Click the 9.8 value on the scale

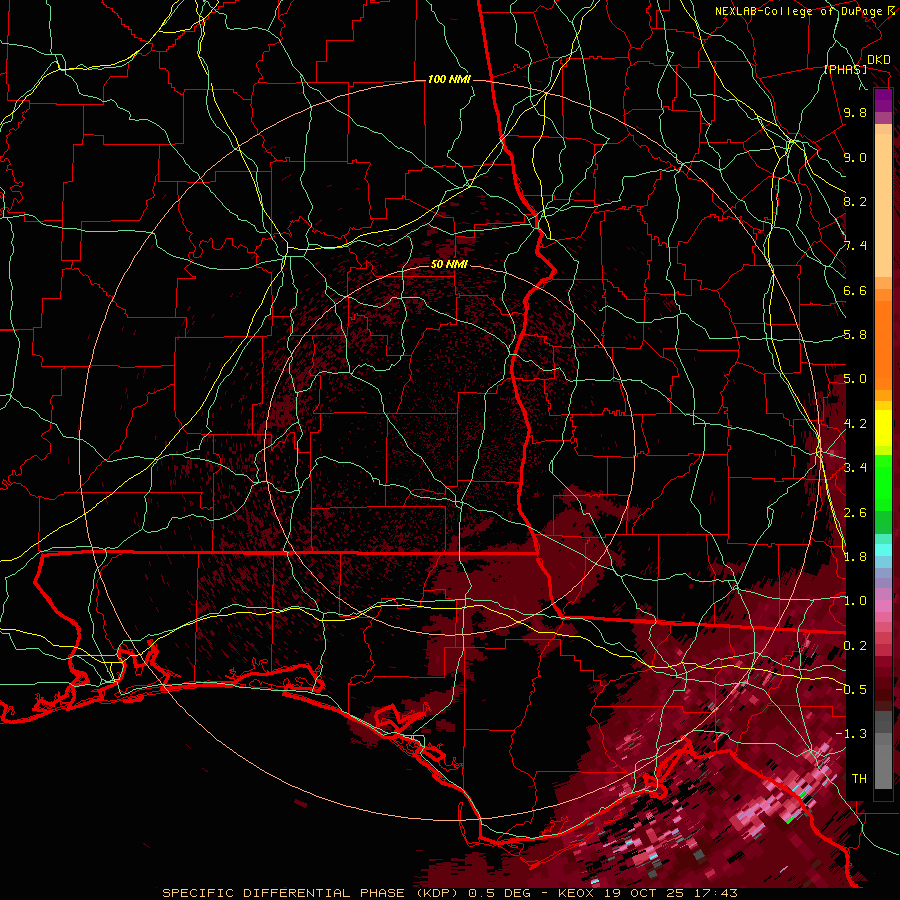[855, 113]
